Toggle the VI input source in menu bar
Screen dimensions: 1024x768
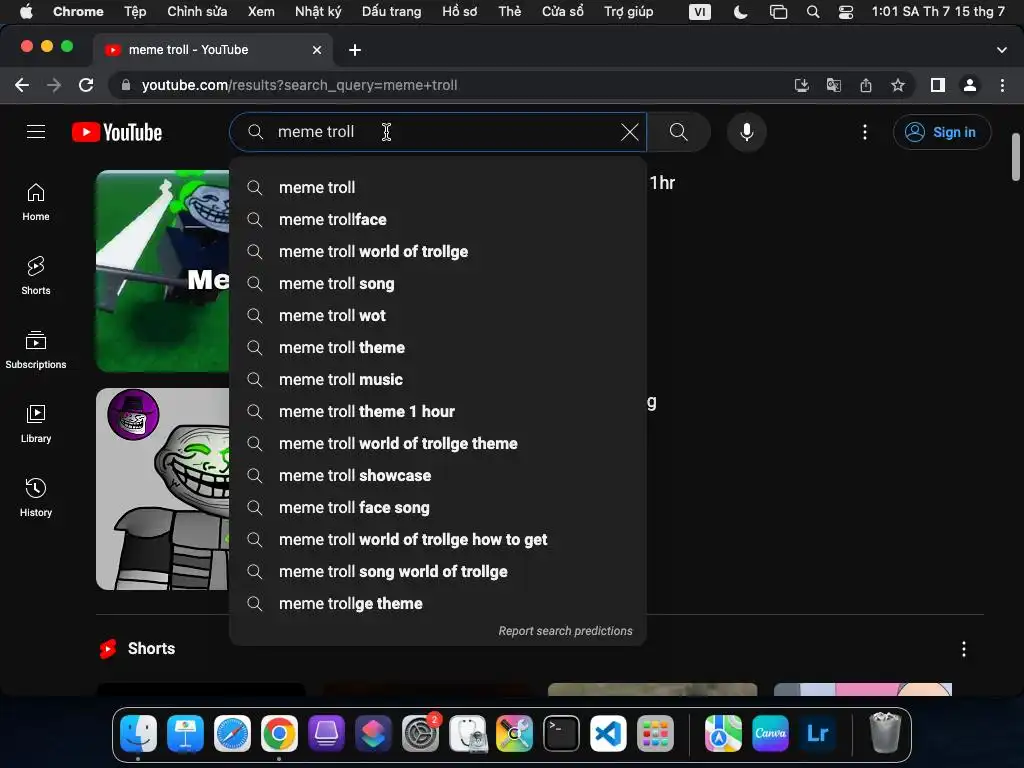pos(699,12)
